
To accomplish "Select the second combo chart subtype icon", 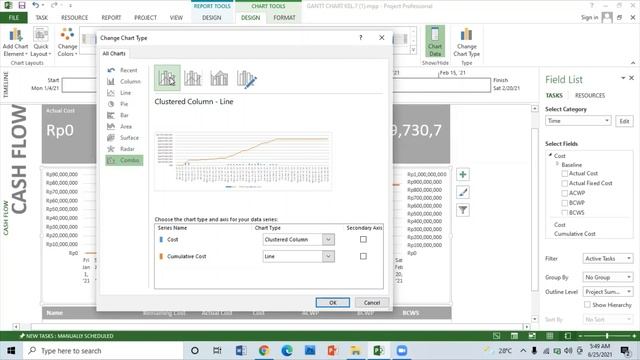I will click(x=193, y=78).
